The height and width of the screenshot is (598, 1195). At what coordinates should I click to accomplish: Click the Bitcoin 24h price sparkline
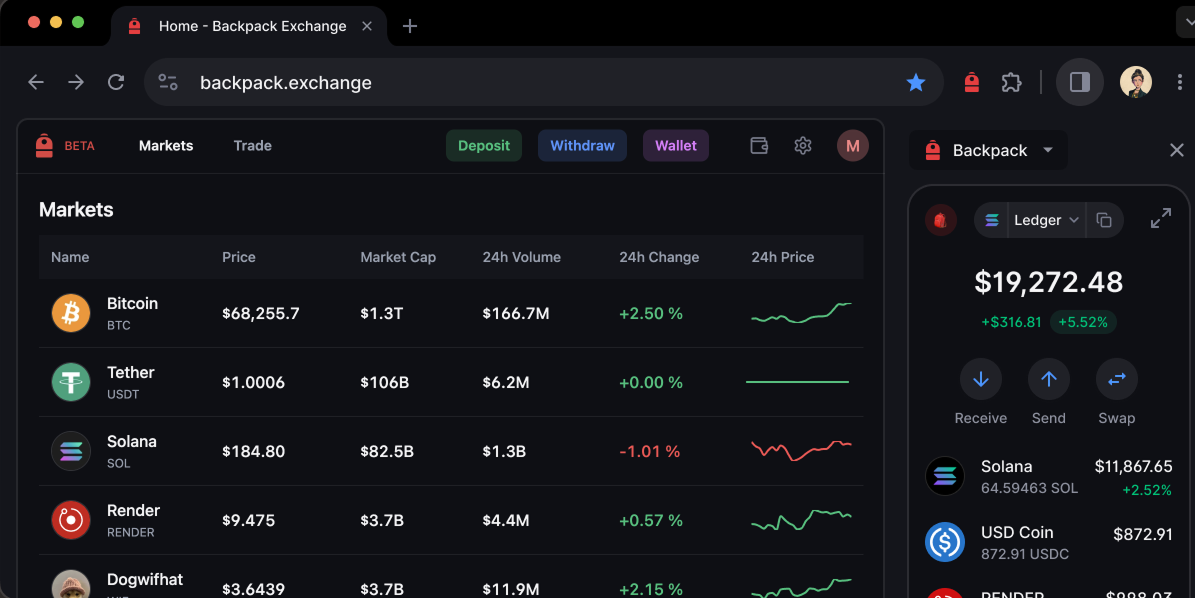coord(801,313)
